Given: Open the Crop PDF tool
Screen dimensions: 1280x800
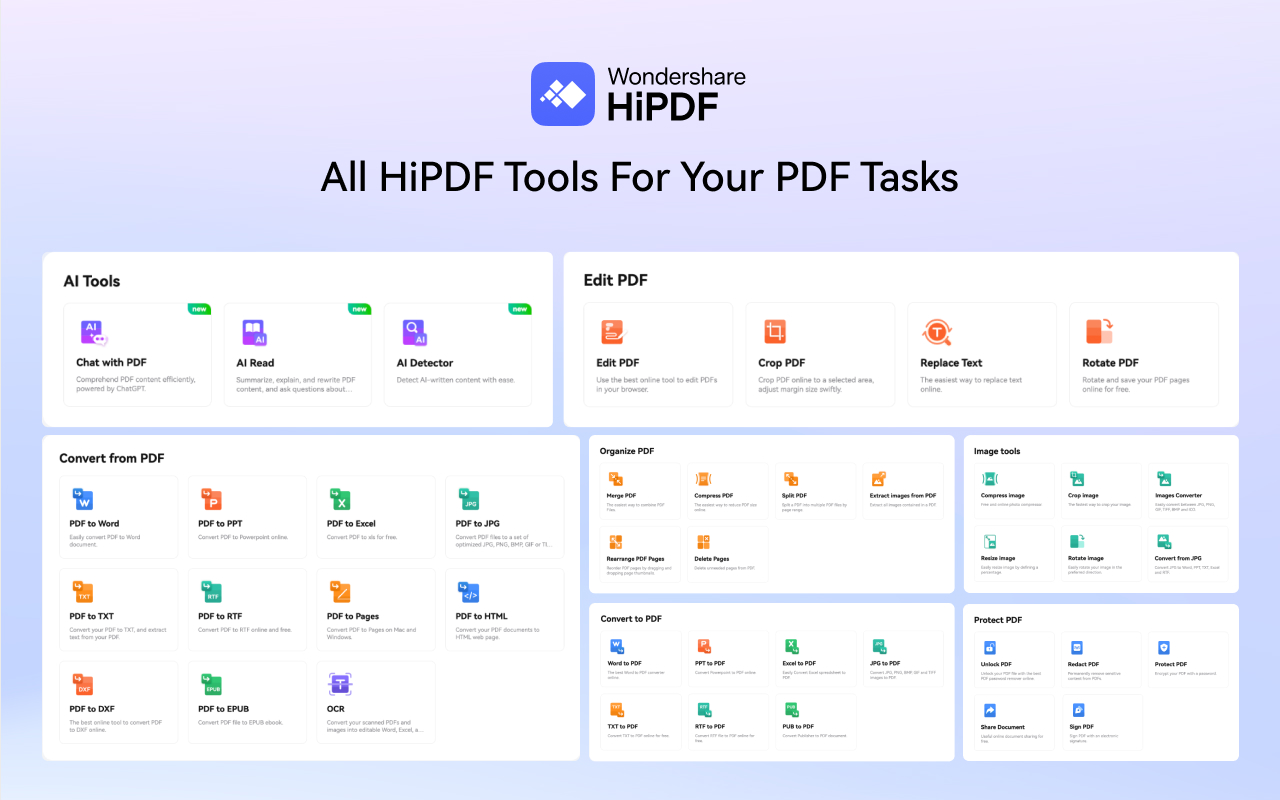Looking at the screenshot, I should click(x=820, y=354).
